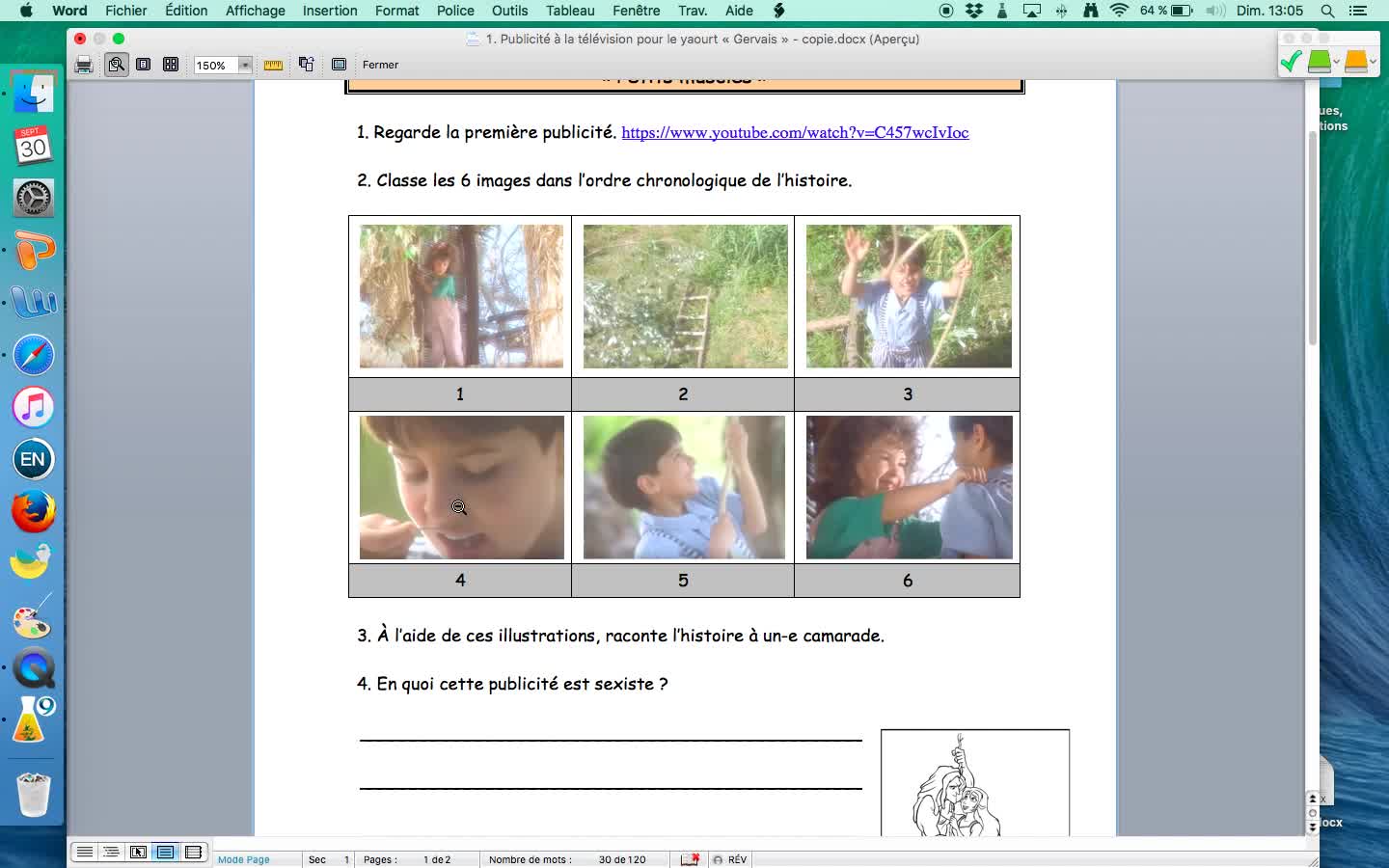
Task: Open the Tableau menu
Action: tap(570, 11)
